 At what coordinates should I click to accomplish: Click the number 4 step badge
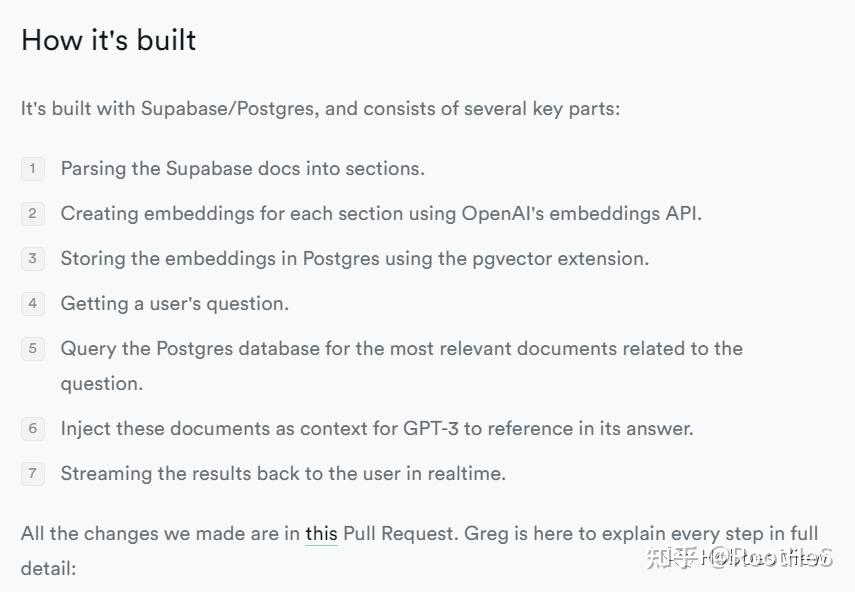point(33,303)
